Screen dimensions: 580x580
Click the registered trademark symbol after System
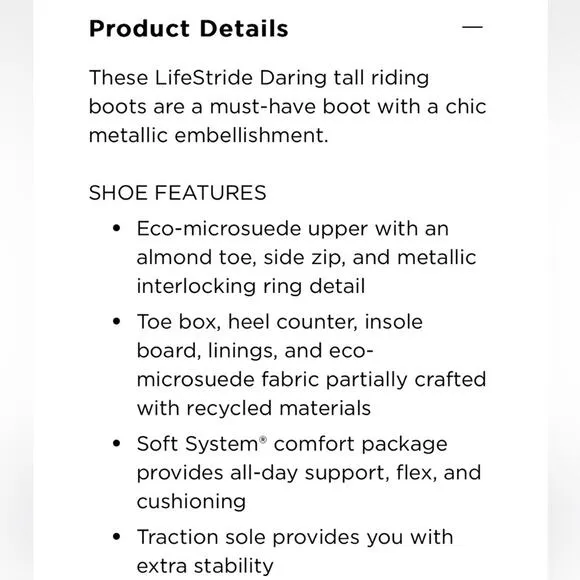pos(263,439)
